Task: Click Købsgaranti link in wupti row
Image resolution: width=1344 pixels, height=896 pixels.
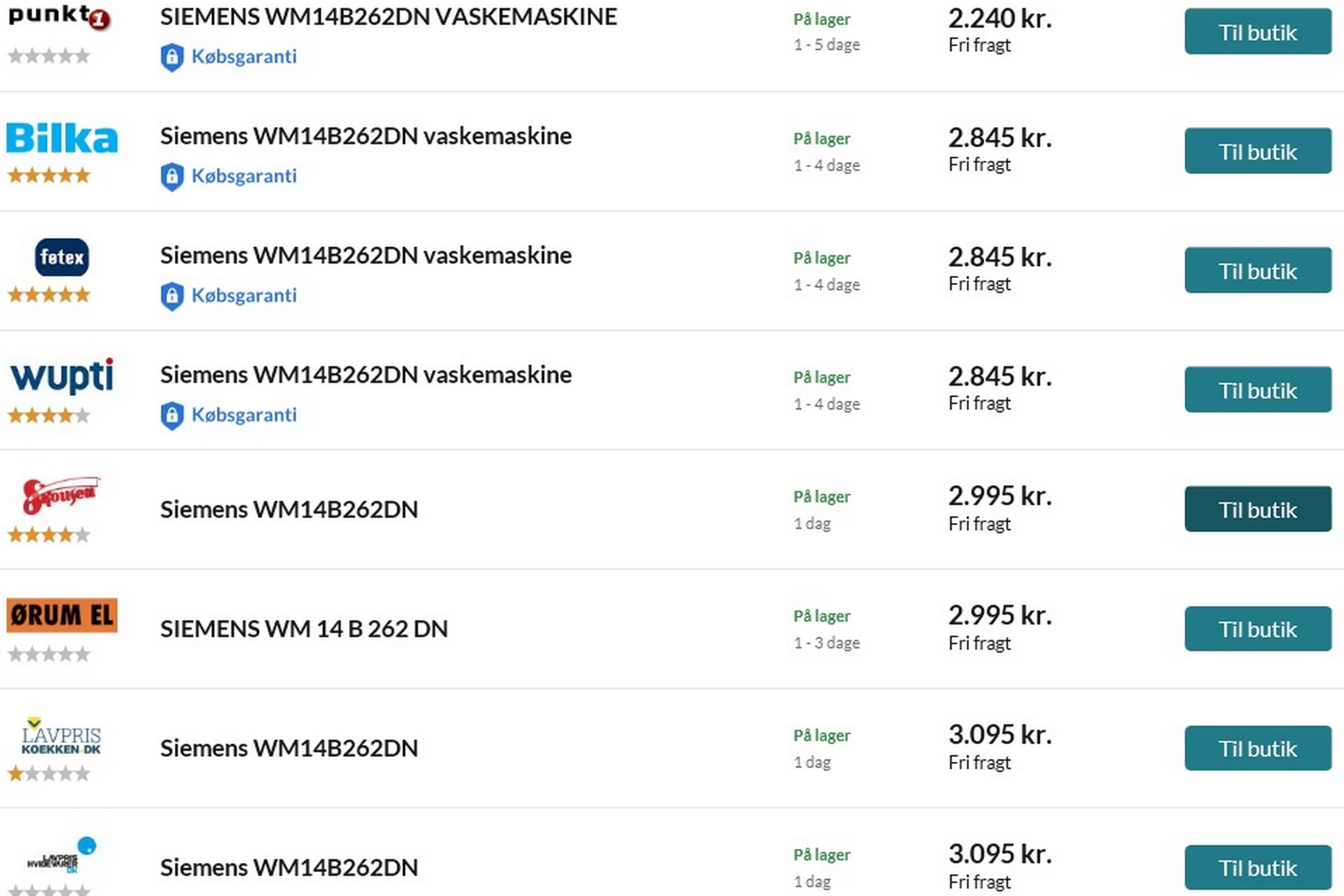Action: (244, 415)
